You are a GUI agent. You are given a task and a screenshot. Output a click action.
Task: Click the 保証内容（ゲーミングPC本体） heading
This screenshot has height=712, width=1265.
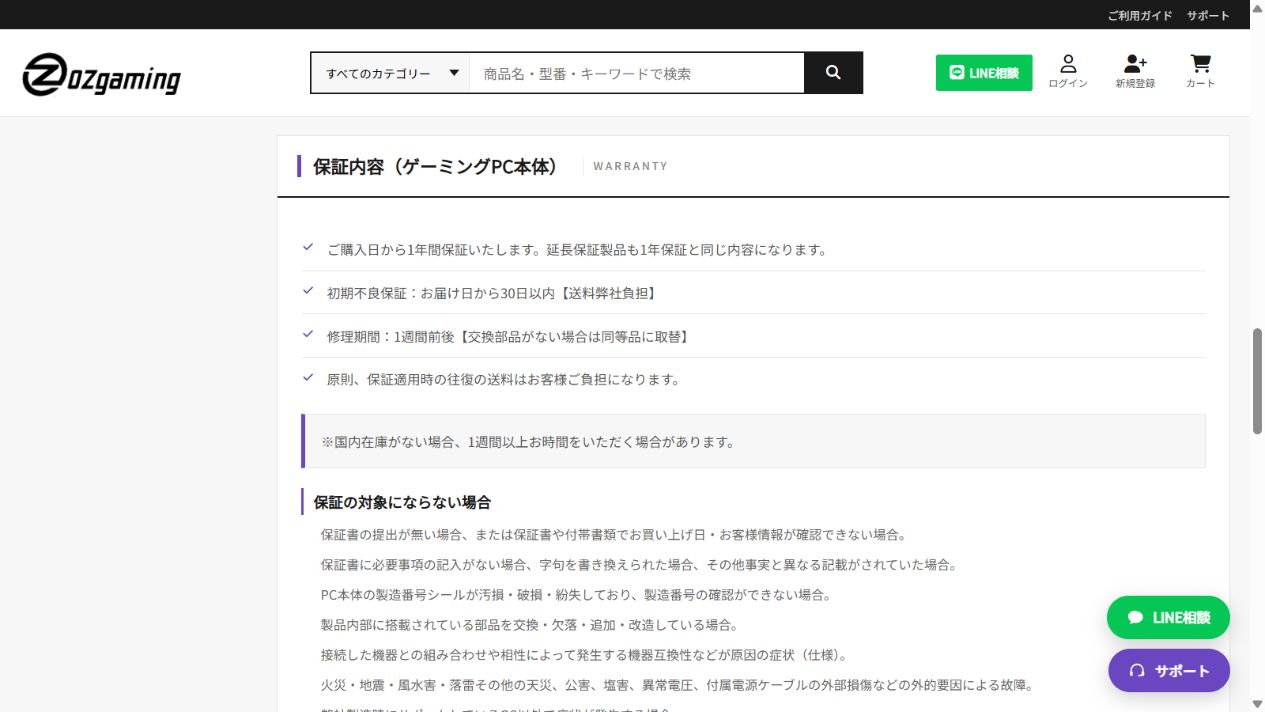coord(435,167)
